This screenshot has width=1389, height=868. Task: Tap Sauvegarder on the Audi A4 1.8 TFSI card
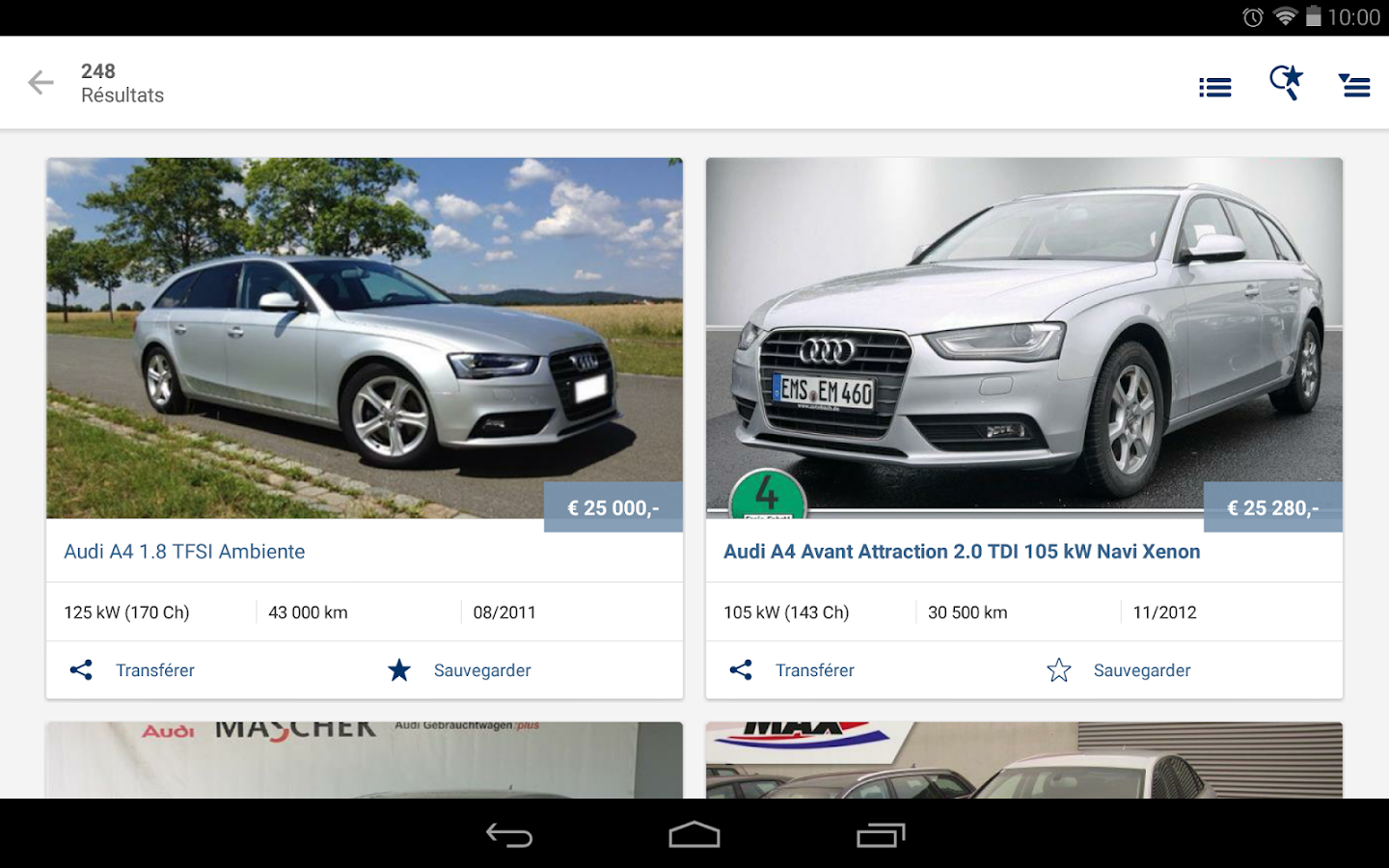pos(482,670)
